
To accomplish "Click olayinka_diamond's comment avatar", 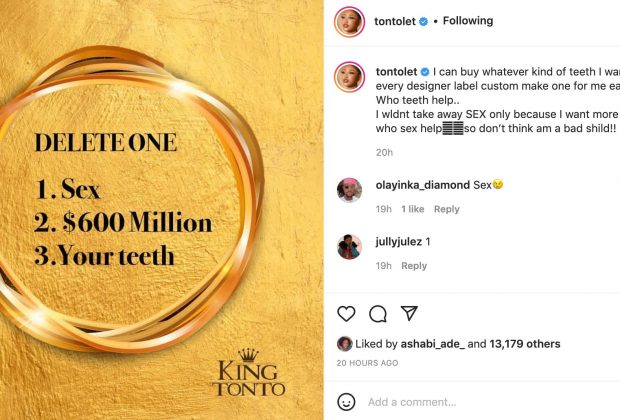I will [x=349, y=190].
